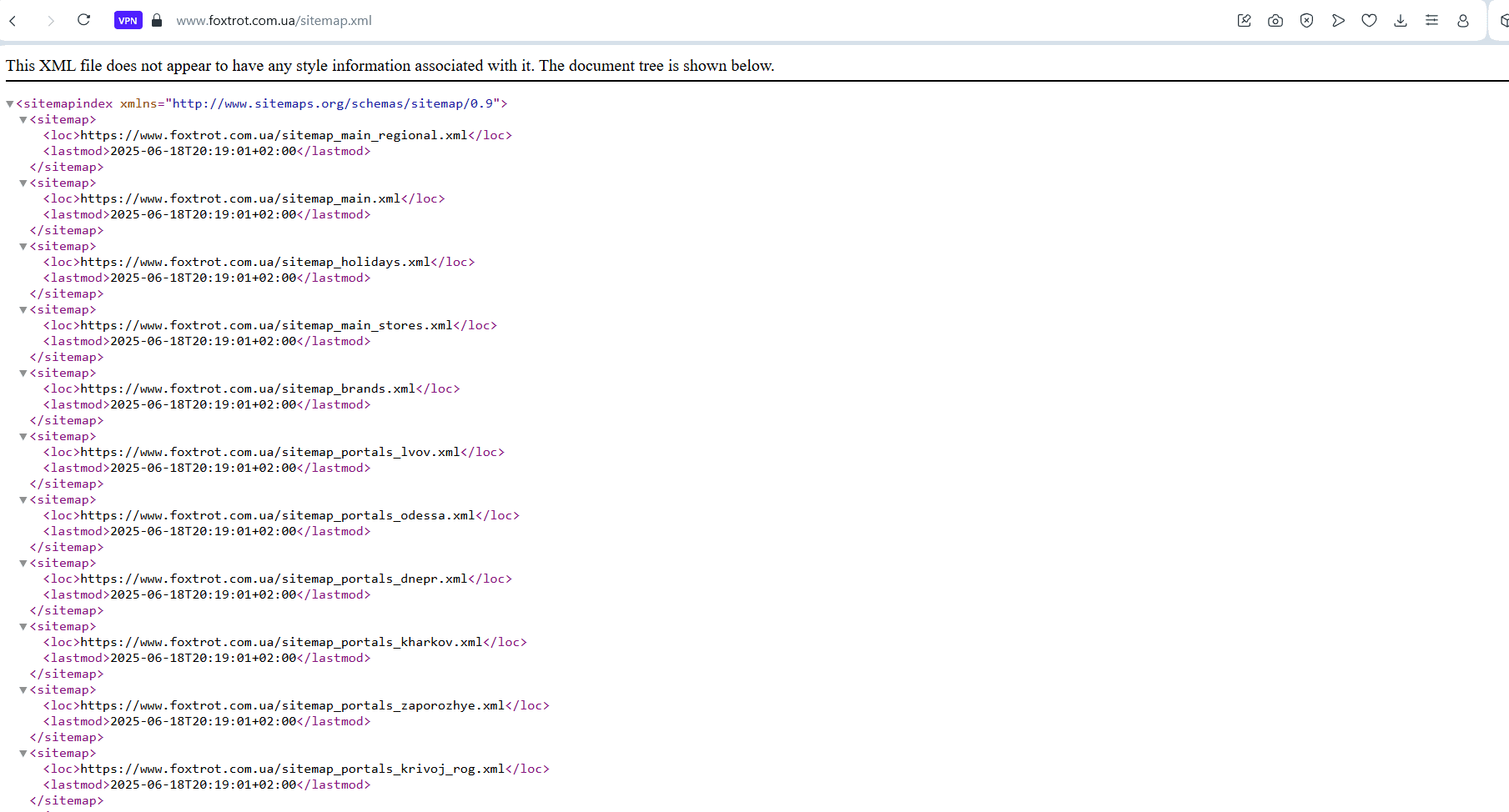Collapse the sitemap_portals_odessa.xml sitemap node

pyautogui.click(x=23, y=500)
